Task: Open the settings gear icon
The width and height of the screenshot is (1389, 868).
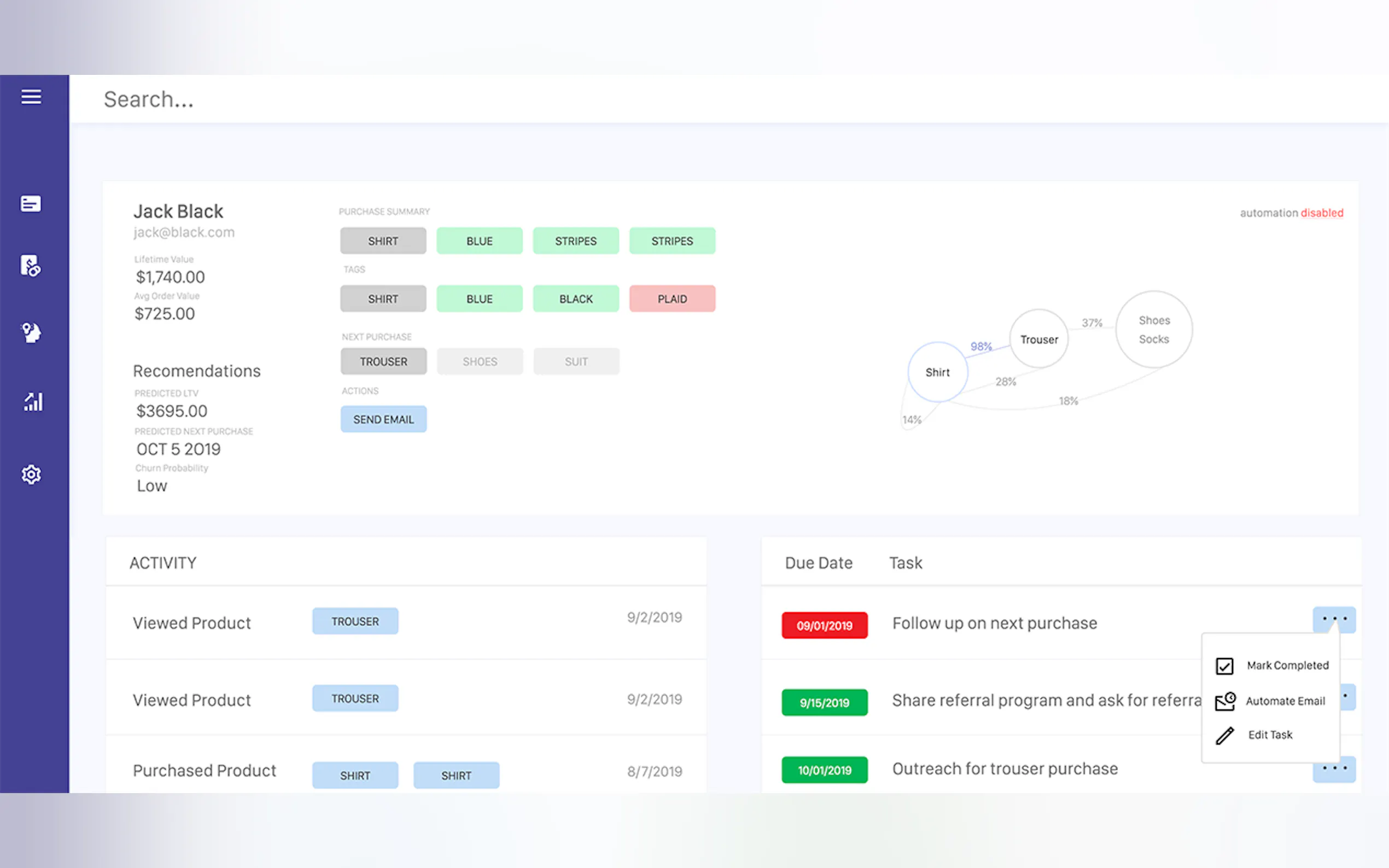Action: click(x=31, y=474)
